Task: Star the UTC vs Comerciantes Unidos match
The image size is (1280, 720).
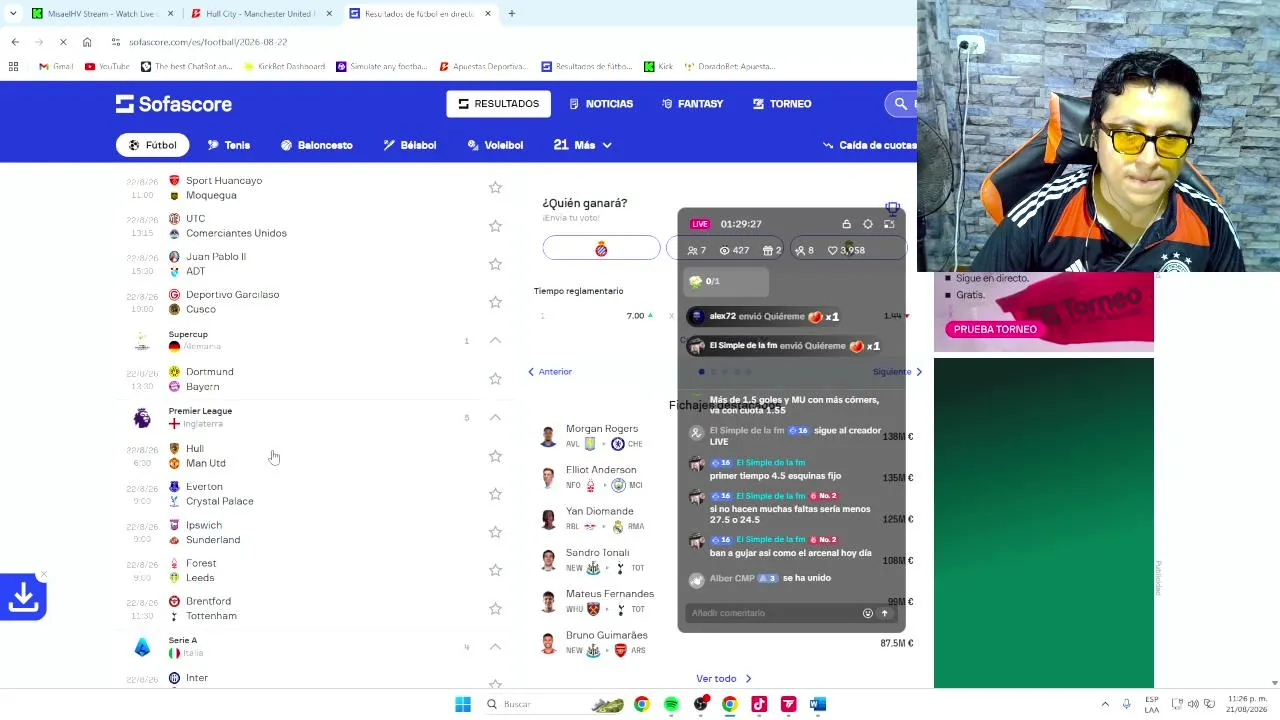Action: [x=495, y=226]
